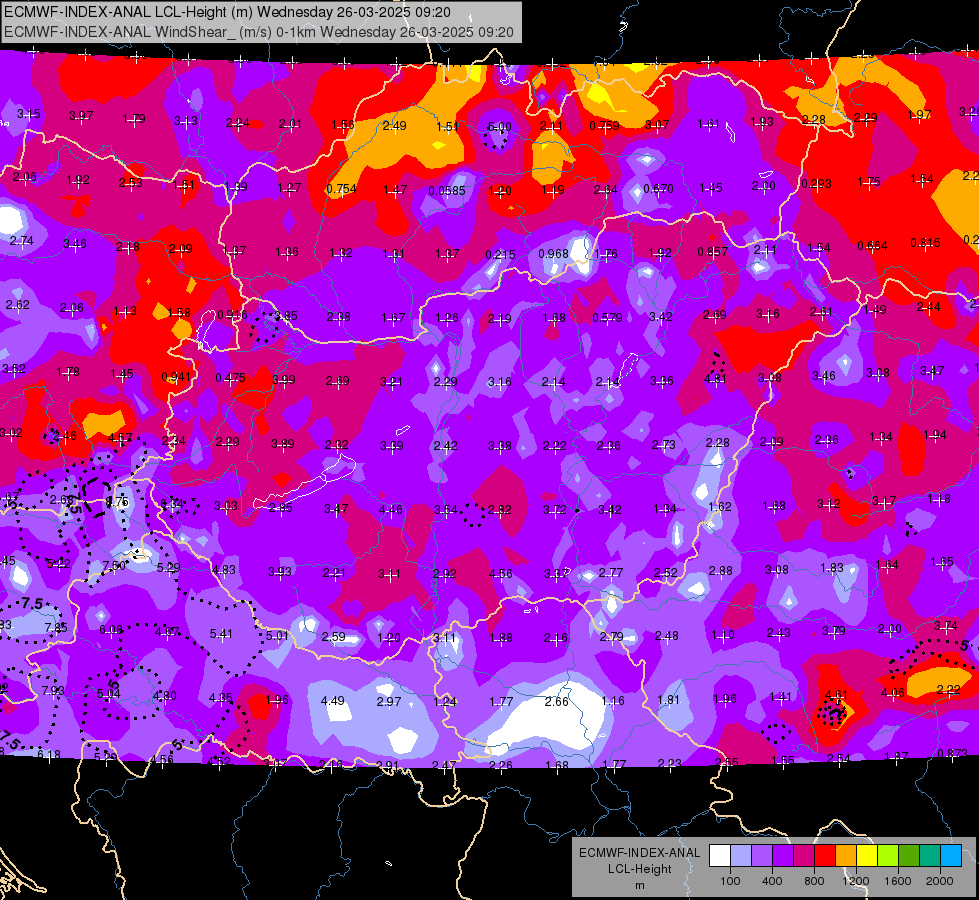The height and width of the screenshot is (900, 979).
Task: Click the wind shear value '4.49'
Action: point(333,701)
